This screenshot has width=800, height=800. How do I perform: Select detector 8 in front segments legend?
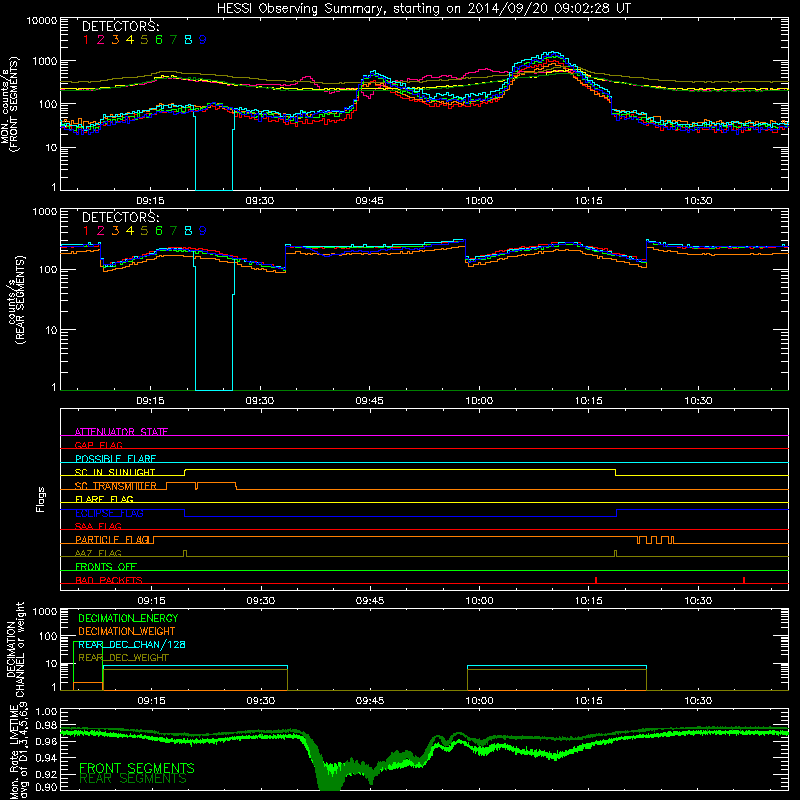188,40
